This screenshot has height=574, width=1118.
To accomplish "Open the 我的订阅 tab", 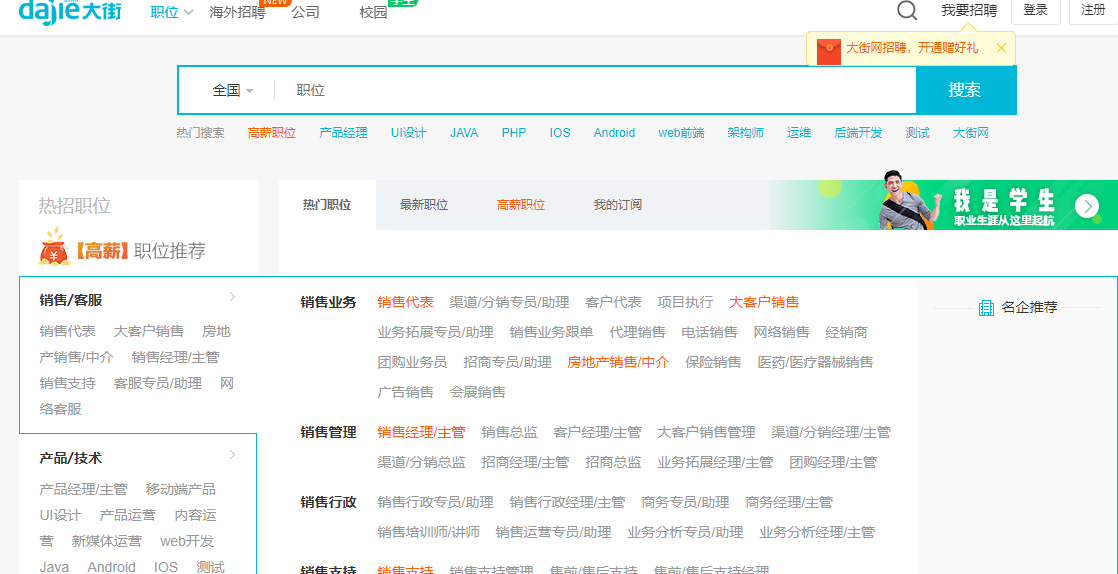I will coord(617,205).
